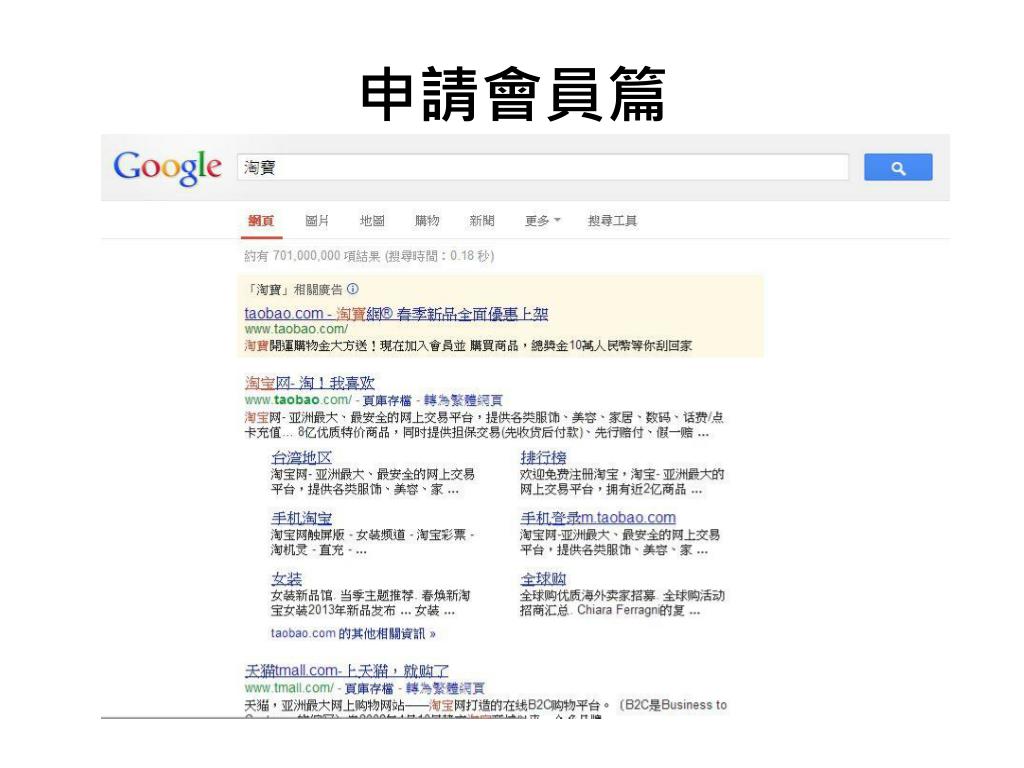The image size is (1024, 768).
Task: Click the ad info icon beside 相關廣告
Action: pyautogui.click(x=353, y=289)
